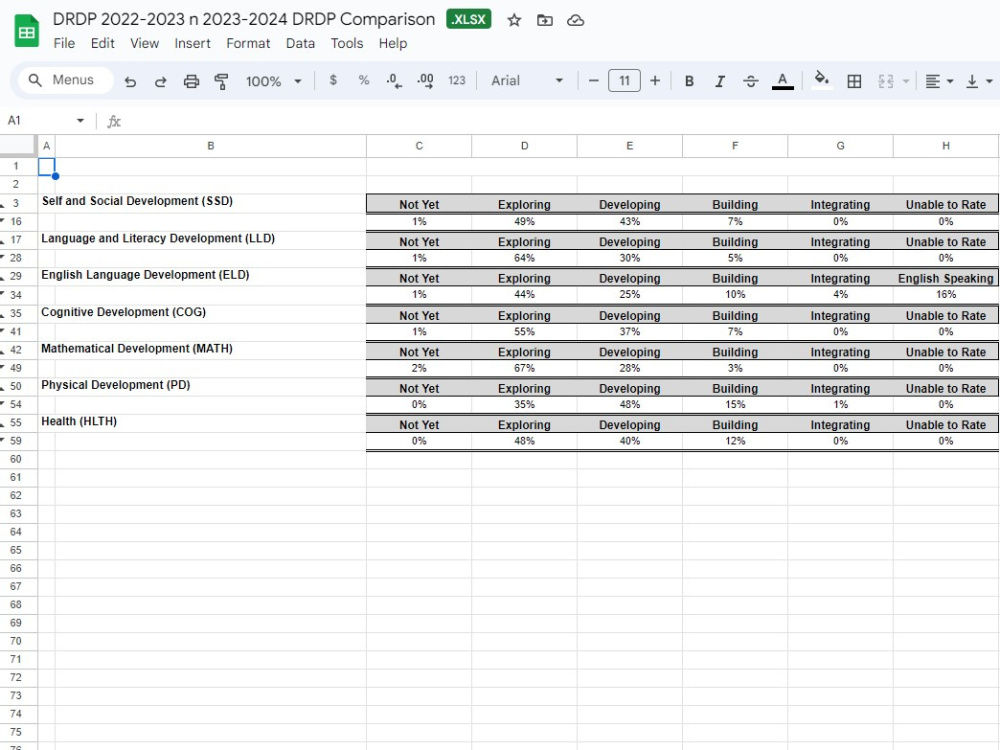Open horizontal align dropdown
Viewport: 1000px width, 750px height.
[939, 81]
